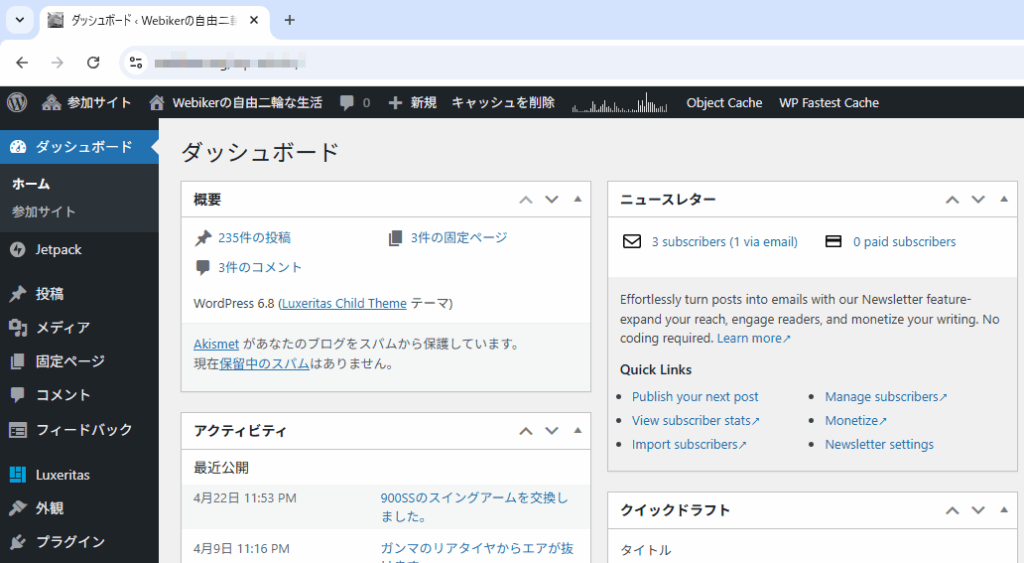This screenshot has width=1024, height=563.
Task: Open 0 paid subscribers link
Action: [x=904, y=242]
